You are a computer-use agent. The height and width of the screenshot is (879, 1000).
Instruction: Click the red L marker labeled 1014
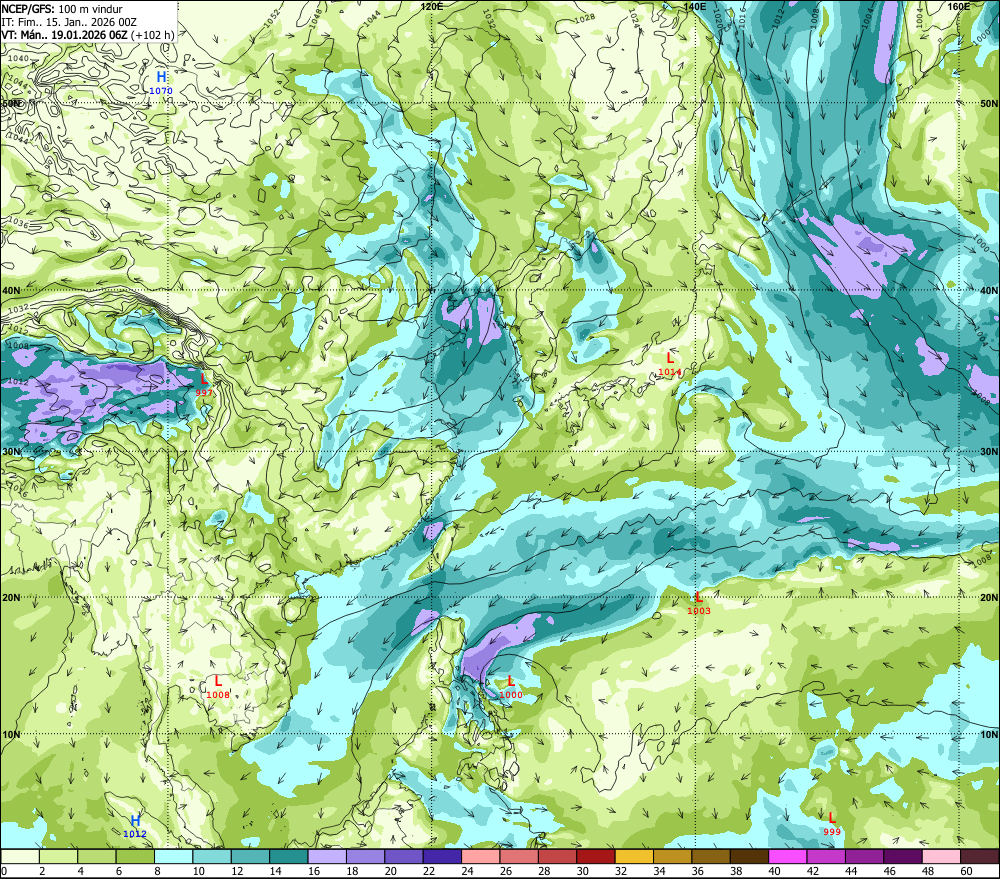tap(670, 364)
